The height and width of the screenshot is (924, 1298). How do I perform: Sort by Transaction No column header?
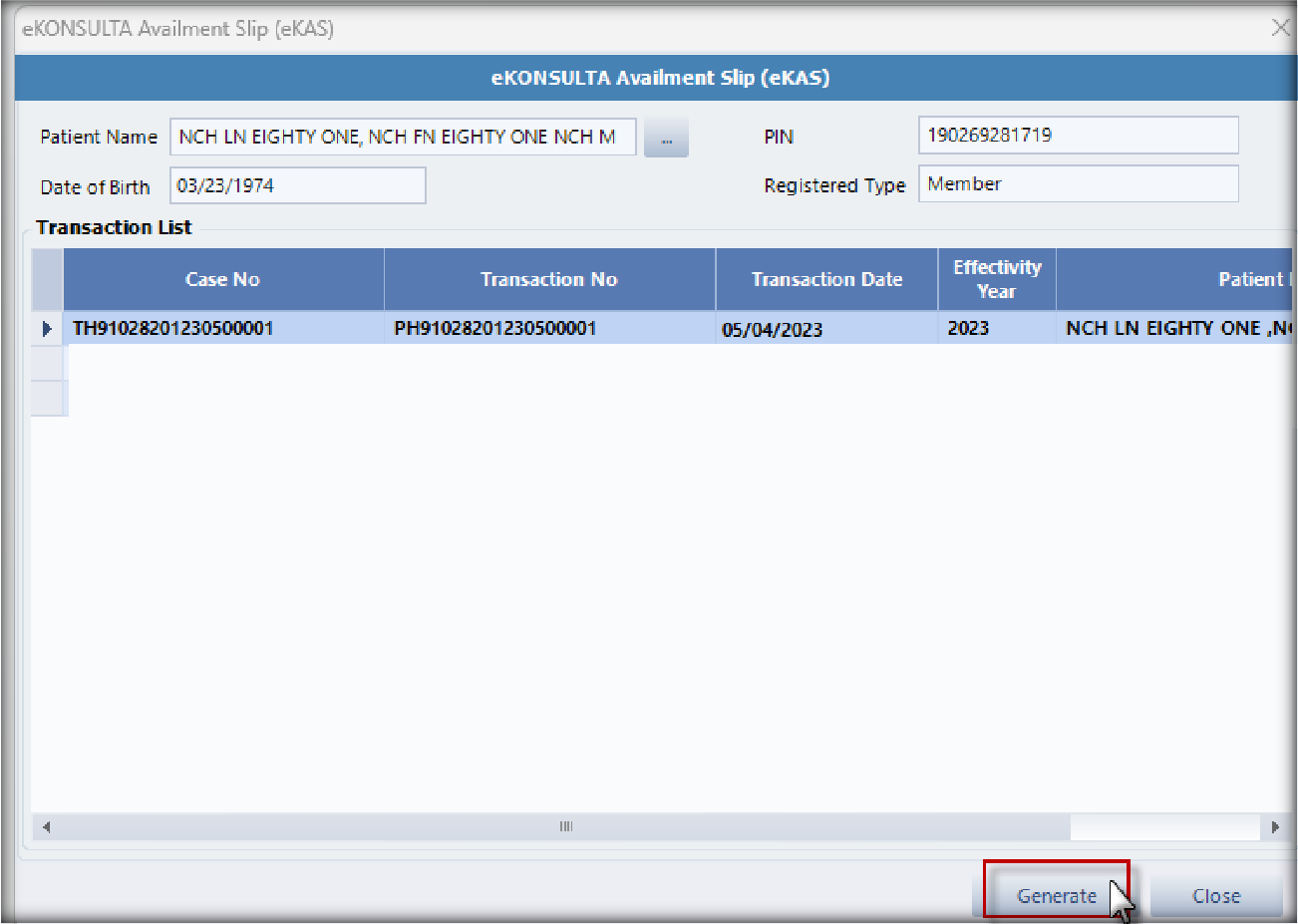(x=549, y=280)
